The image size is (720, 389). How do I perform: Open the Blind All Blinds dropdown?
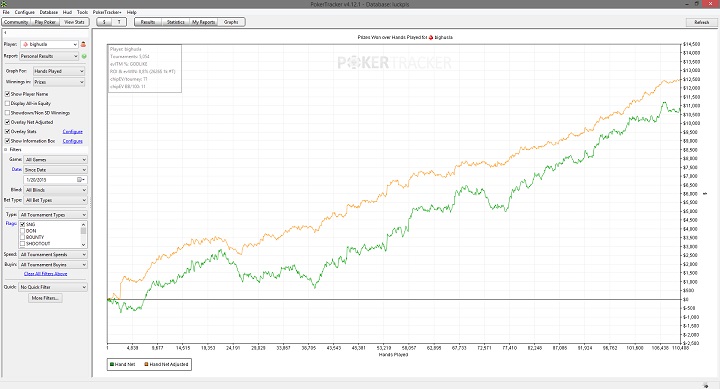tap(55, 190)
